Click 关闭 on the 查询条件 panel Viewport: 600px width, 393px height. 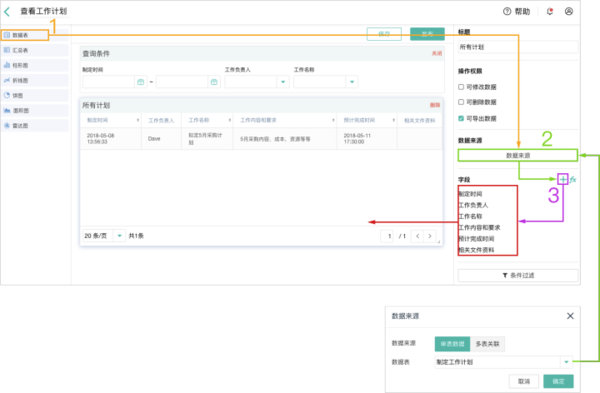pos(437,54)
